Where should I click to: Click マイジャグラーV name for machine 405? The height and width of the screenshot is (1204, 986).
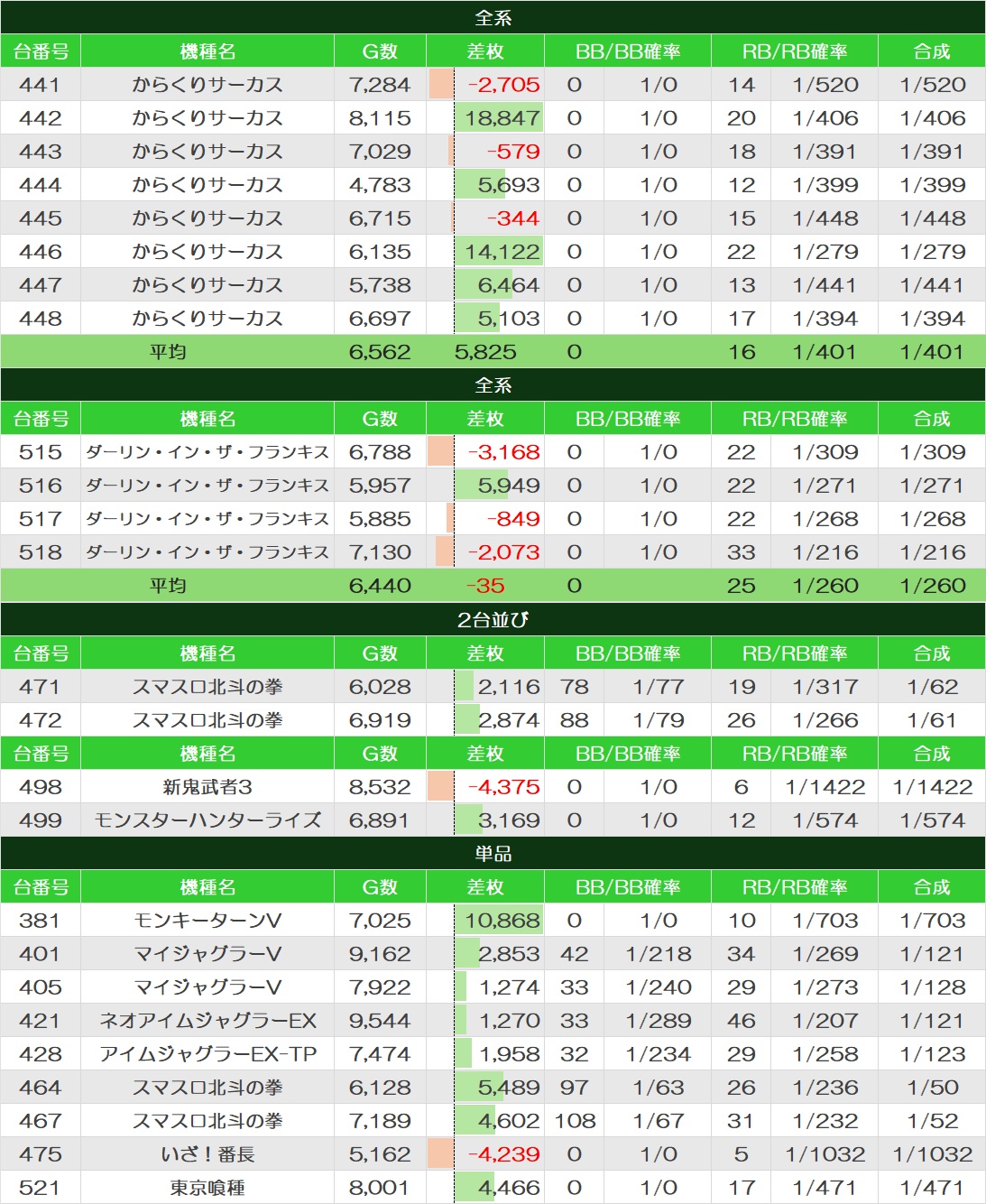[207, 987]
